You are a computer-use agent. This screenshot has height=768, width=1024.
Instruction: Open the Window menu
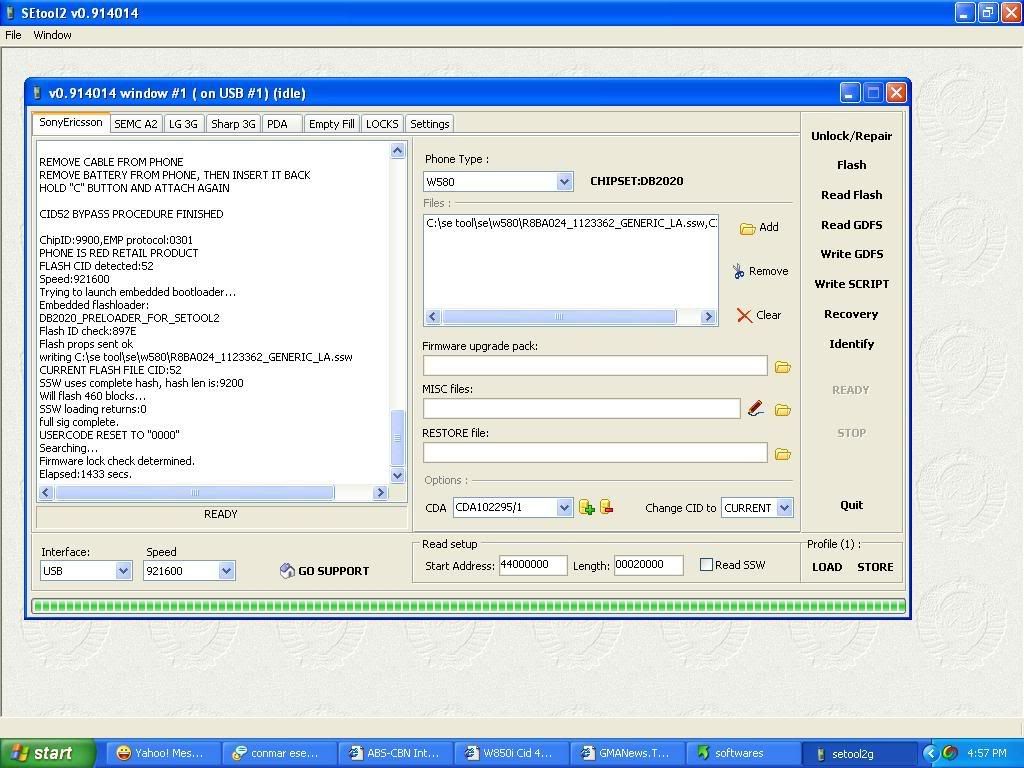pyautogui.click(x=52, y=35)
